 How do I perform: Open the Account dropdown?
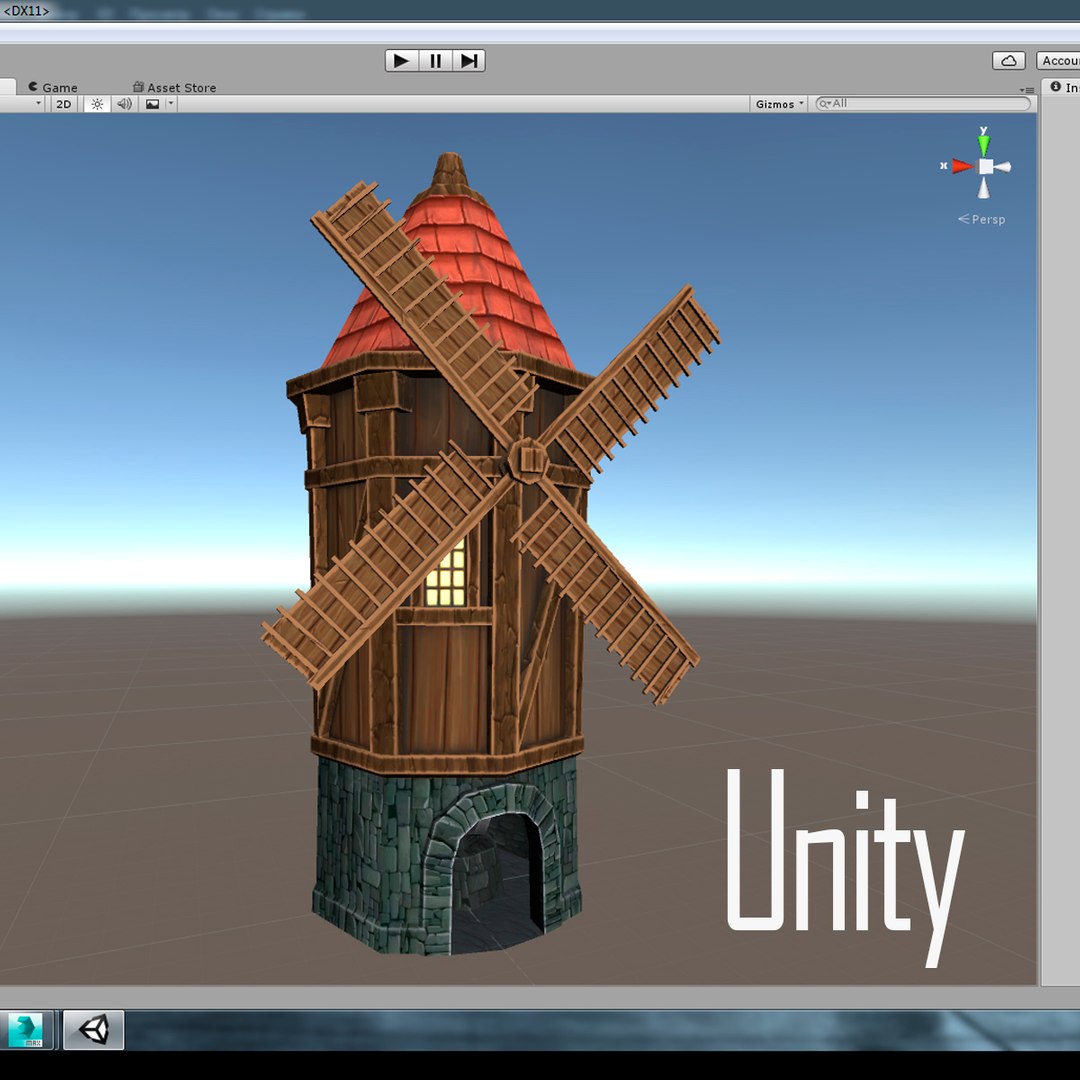(x=1059, y=61)
